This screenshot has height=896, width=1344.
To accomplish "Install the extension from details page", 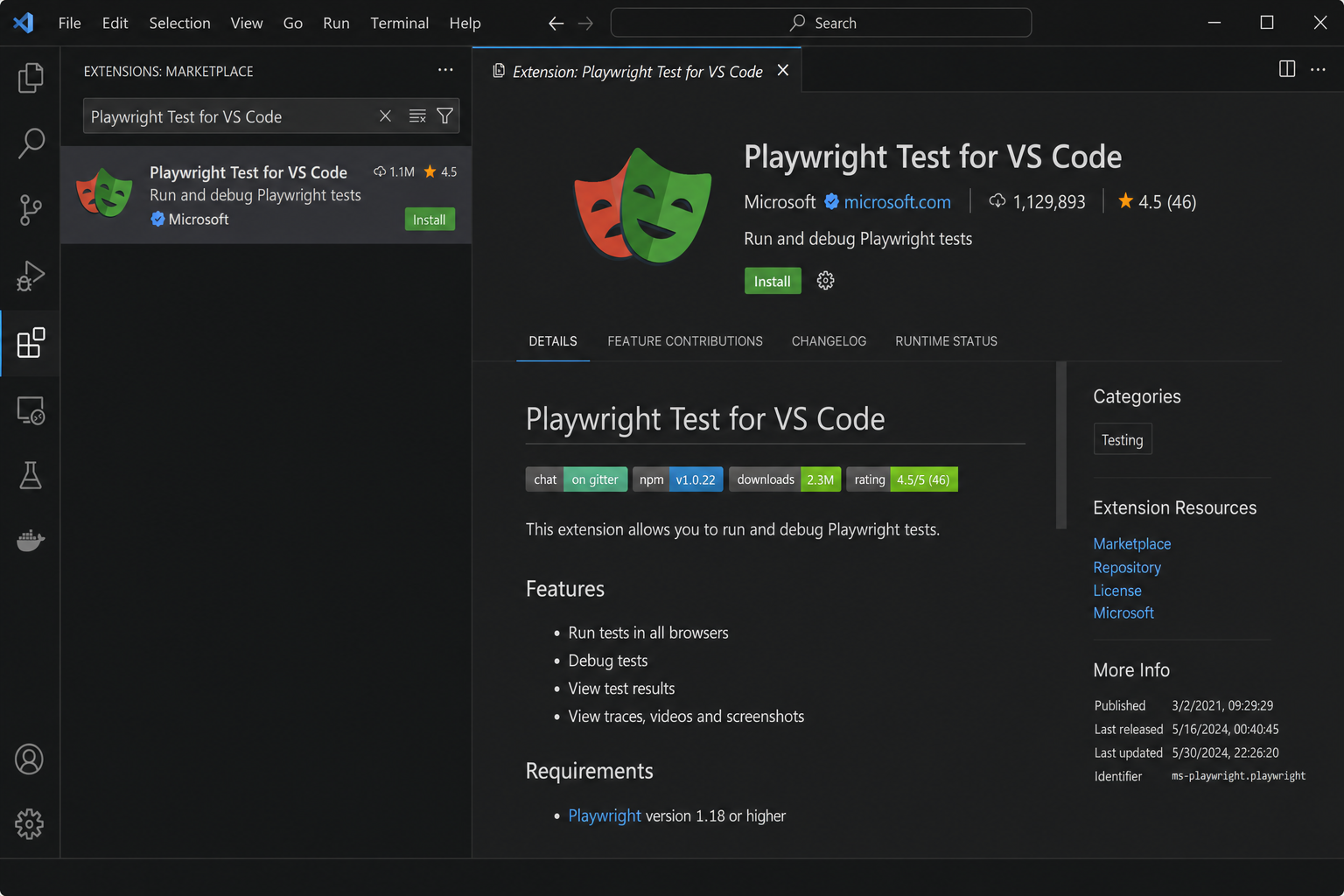I will pos(773,281).
